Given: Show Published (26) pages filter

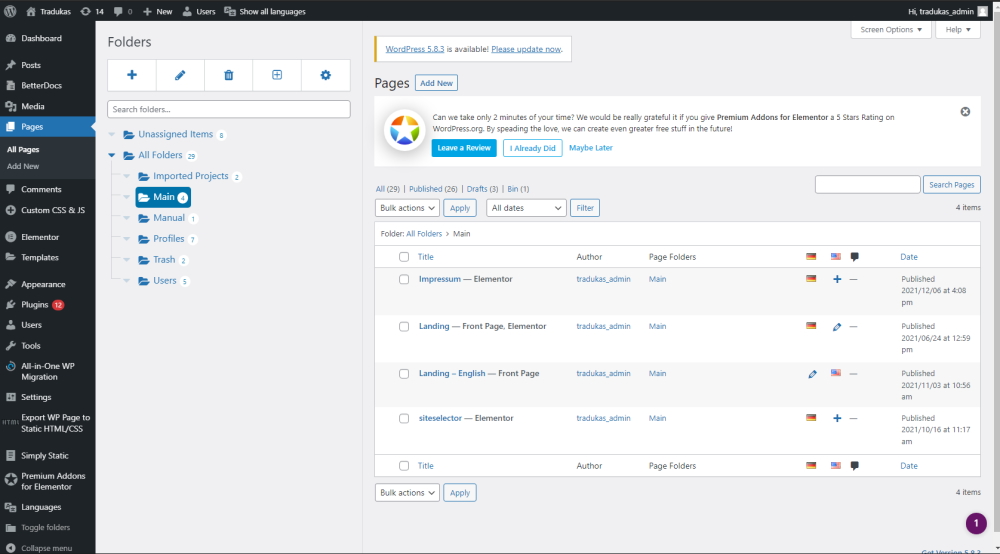Looking at the screenshot, I should pos(433,189).
